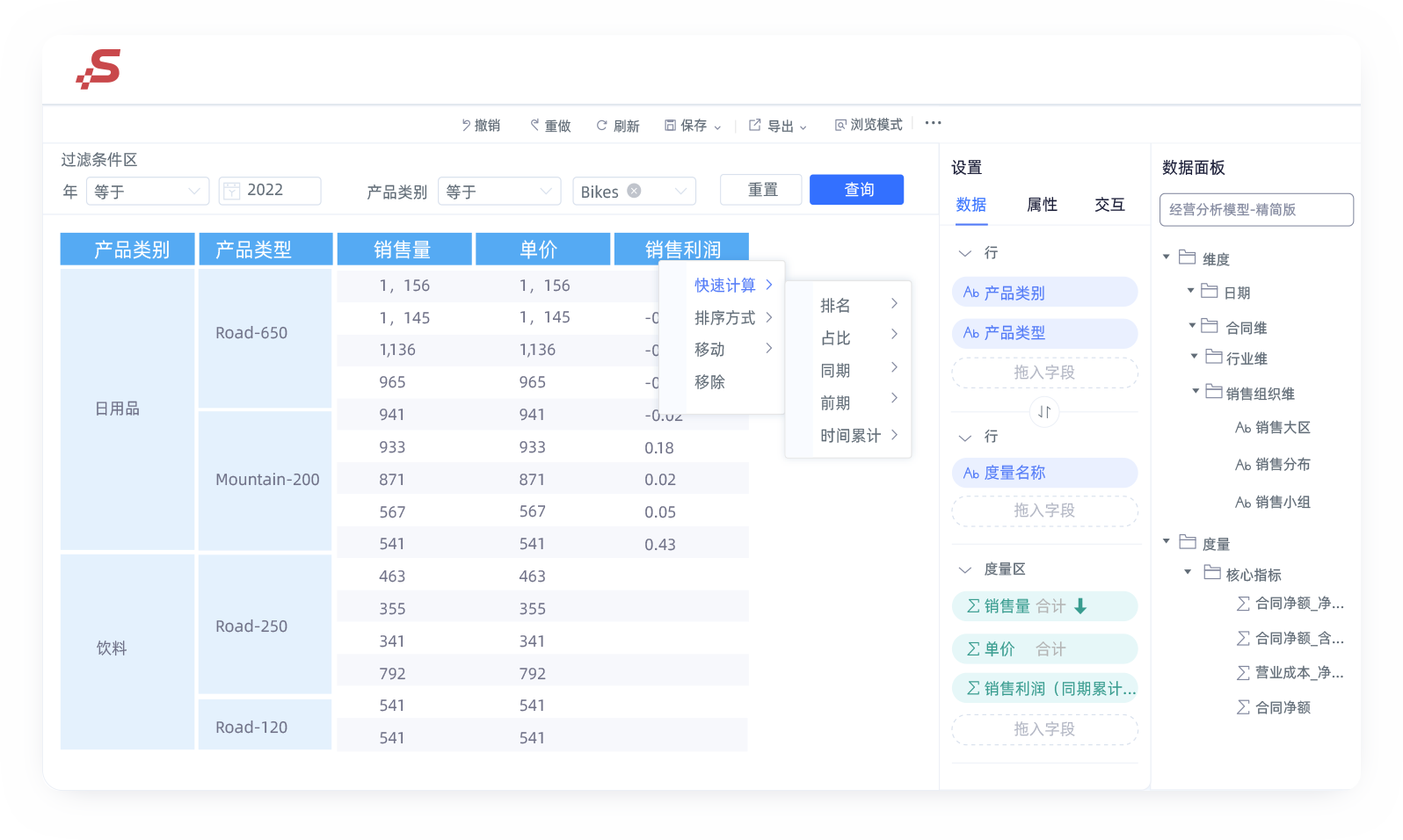Collapse the 度量区 section

coord(965,569)
